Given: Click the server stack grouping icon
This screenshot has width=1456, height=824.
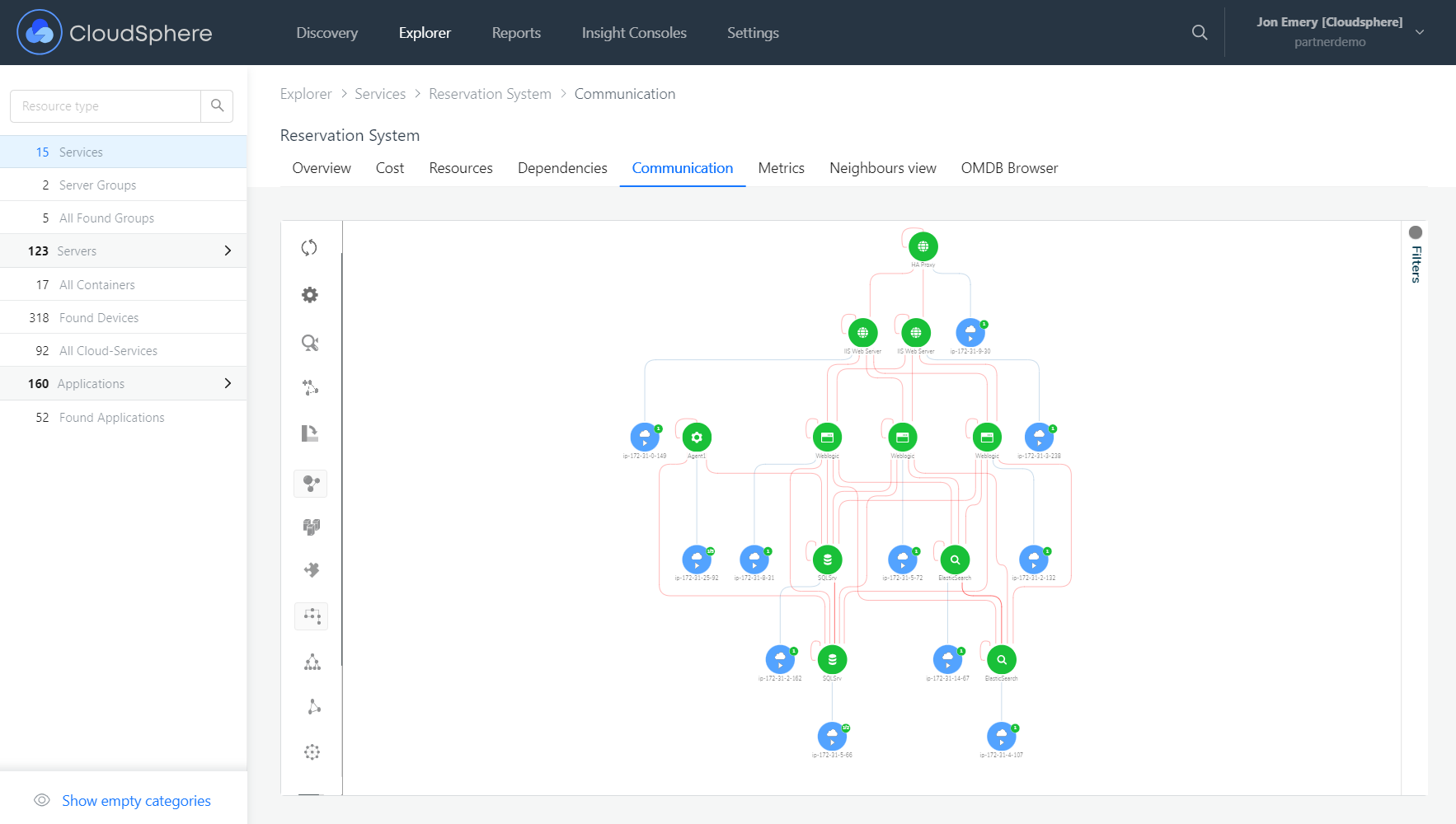Looking at the screenshot, I should click(x=311, y=527).
